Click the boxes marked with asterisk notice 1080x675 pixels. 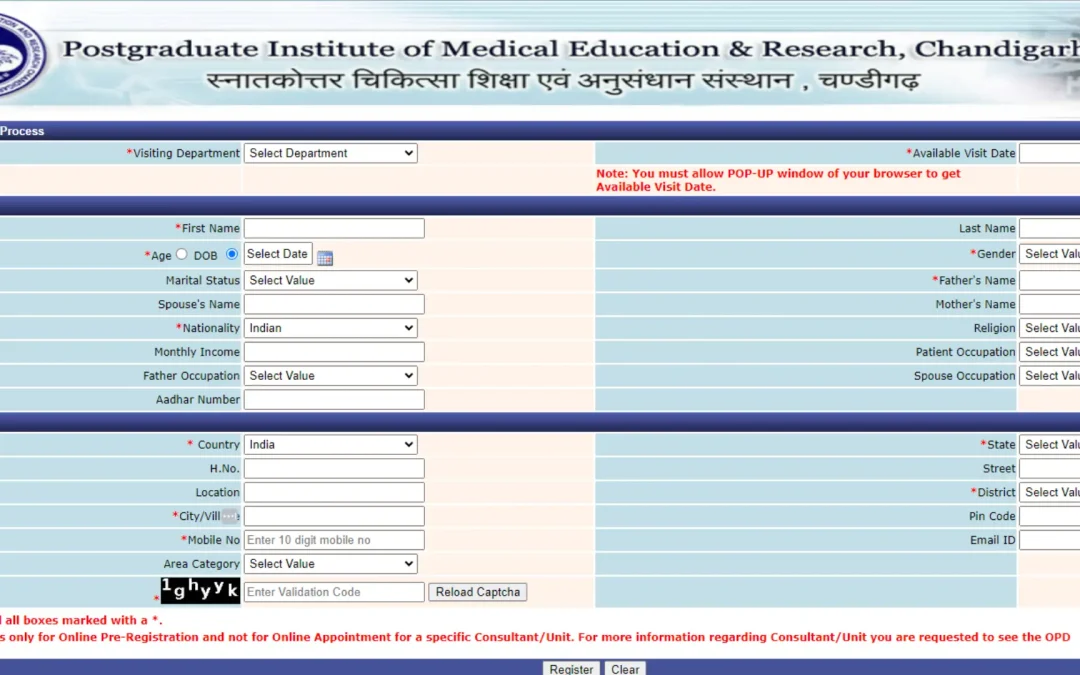(x=81, y=620)
